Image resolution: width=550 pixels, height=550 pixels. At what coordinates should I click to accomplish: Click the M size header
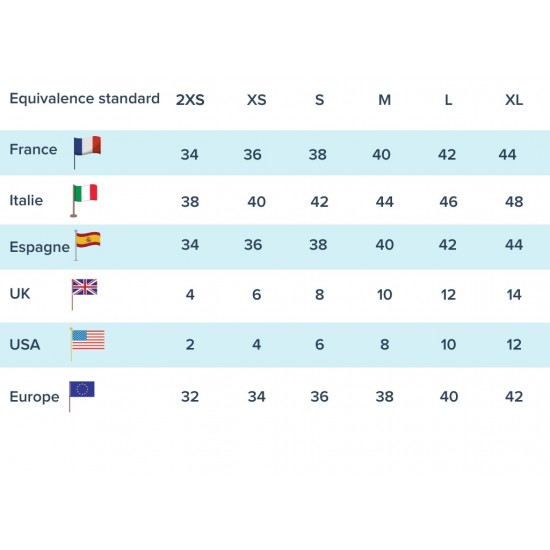click(x=384, y=100)
